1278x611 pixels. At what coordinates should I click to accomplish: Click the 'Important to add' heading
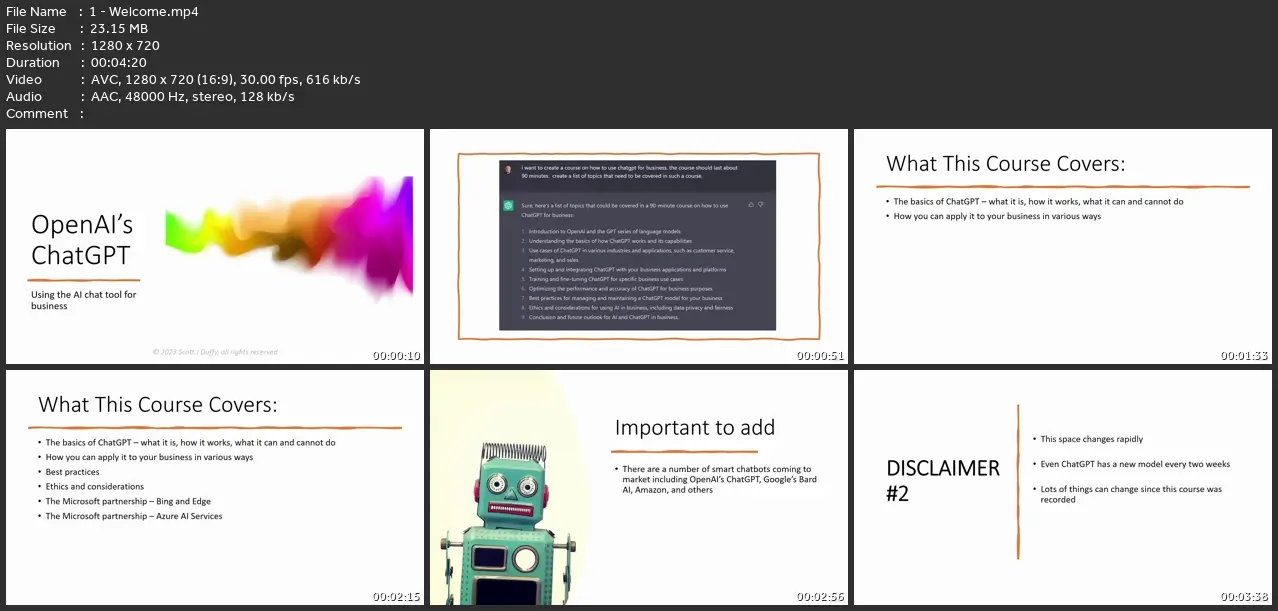(x=695, y=428)
